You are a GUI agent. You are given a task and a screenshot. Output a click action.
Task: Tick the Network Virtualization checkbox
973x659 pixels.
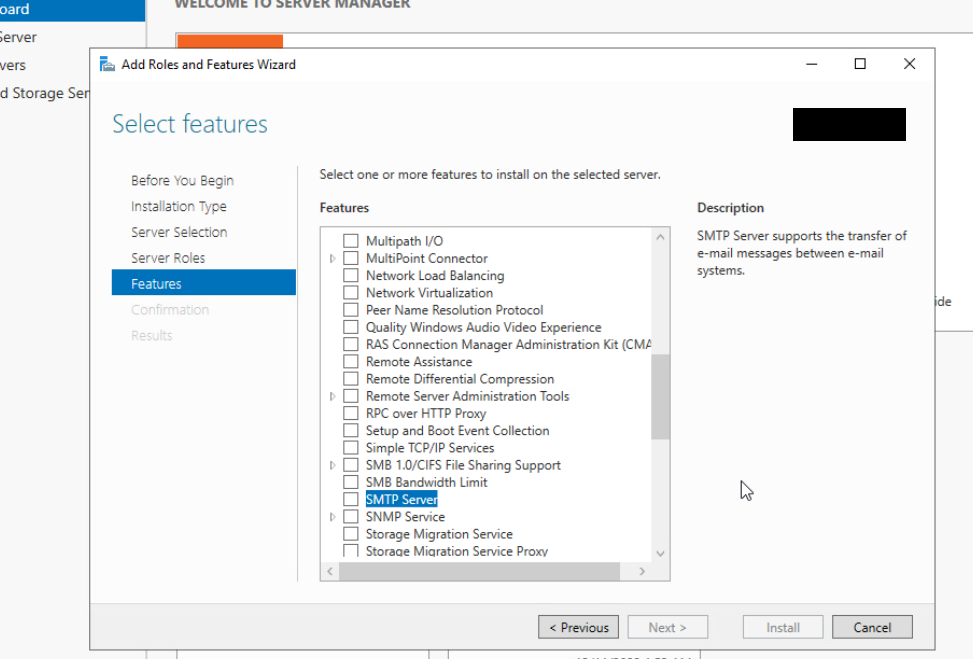point(351,292)
